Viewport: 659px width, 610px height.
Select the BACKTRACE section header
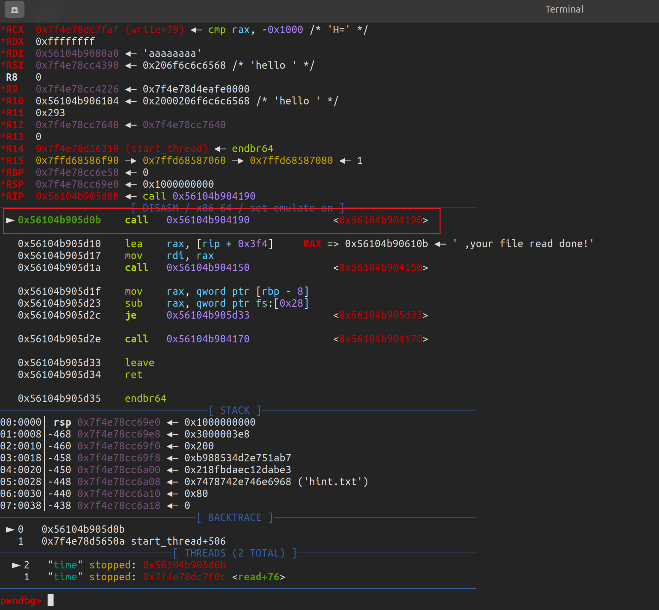(235, 518)
